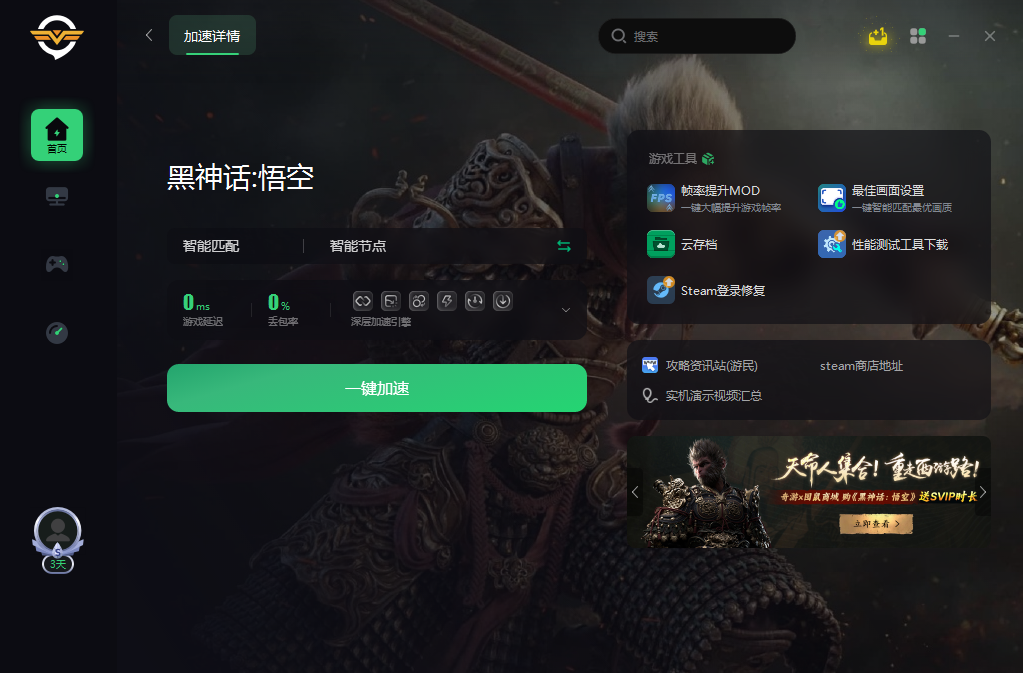Toggle the rightmost circled download arrow engine icon
Image resolution: width=1023 pixels, height=673 pixels.
pyautogui.click(x=503, y=301)
